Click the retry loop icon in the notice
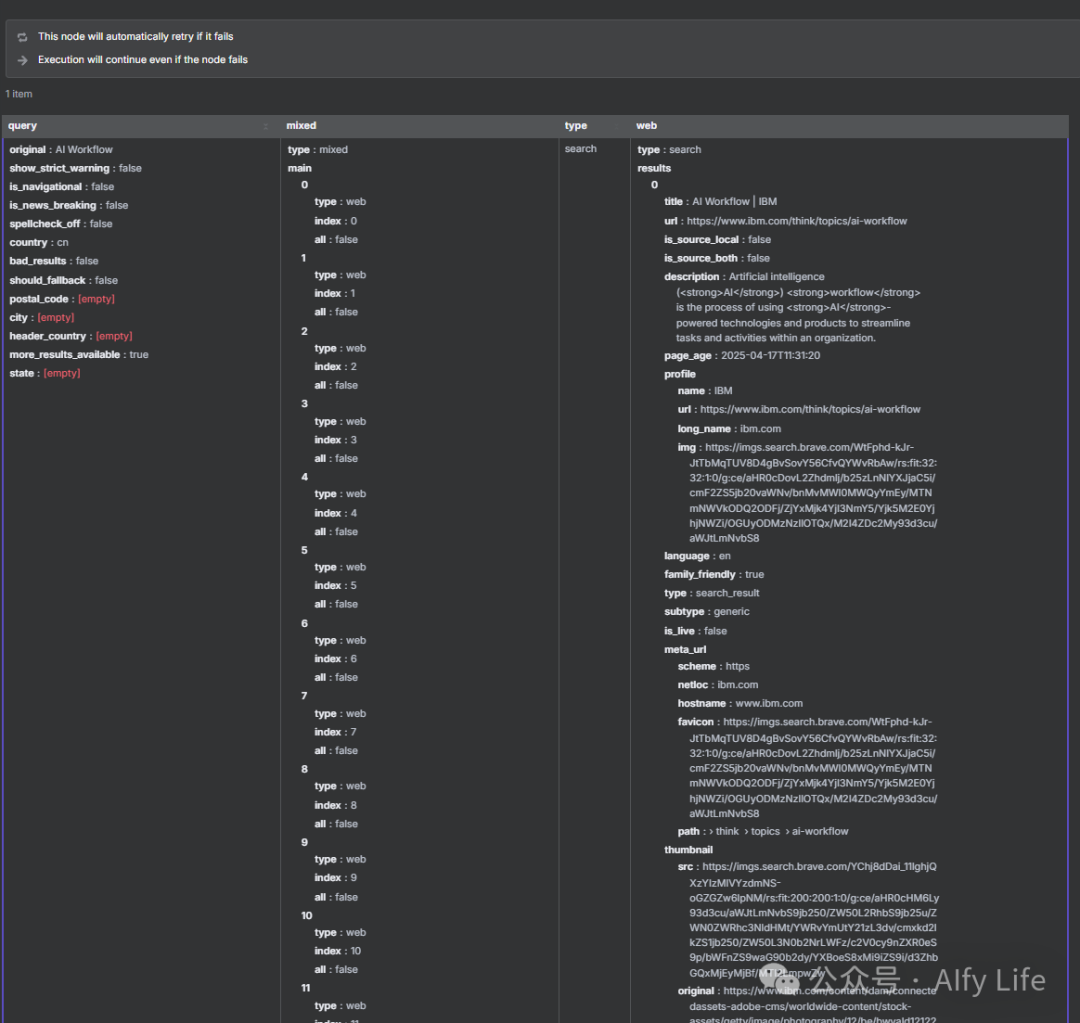The width and height of the screenshot is (1080, 1023). coord(22,37)
